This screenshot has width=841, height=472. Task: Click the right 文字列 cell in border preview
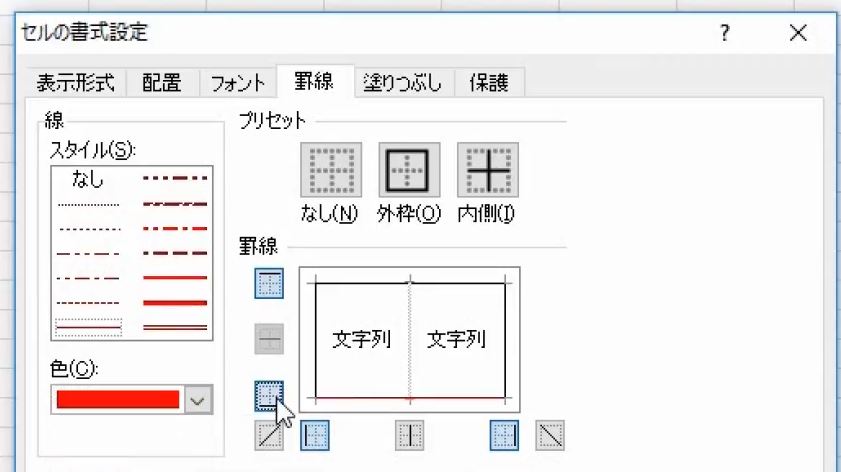[456, 339]
